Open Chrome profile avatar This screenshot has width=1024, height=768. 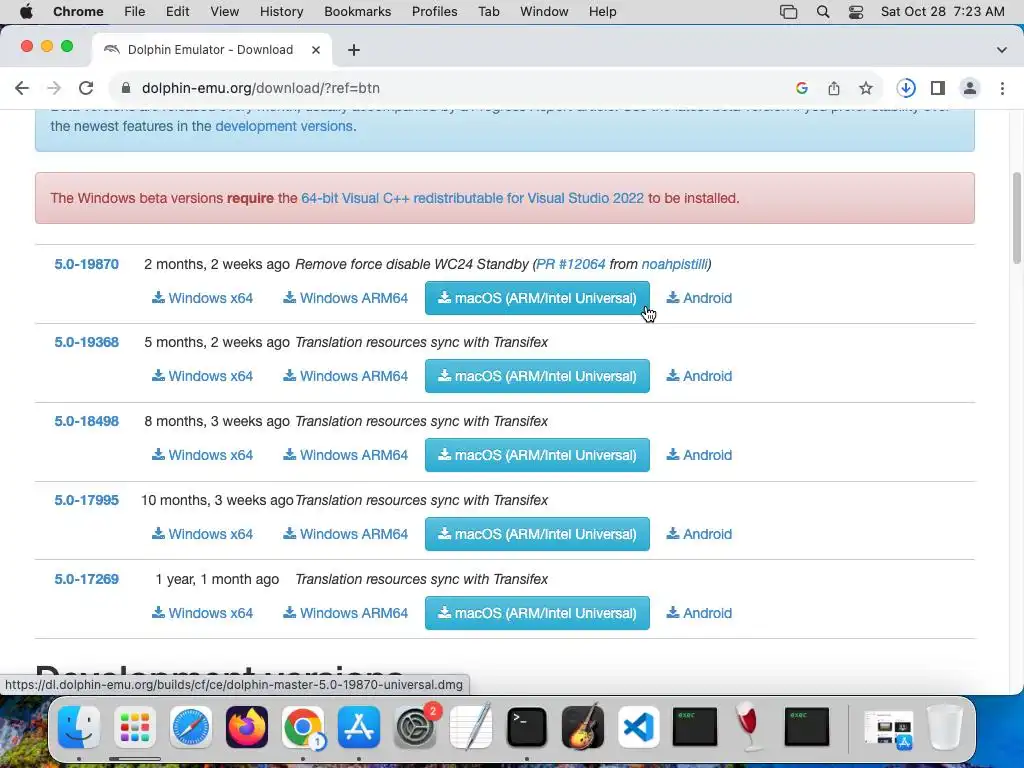tap(970, 88)
